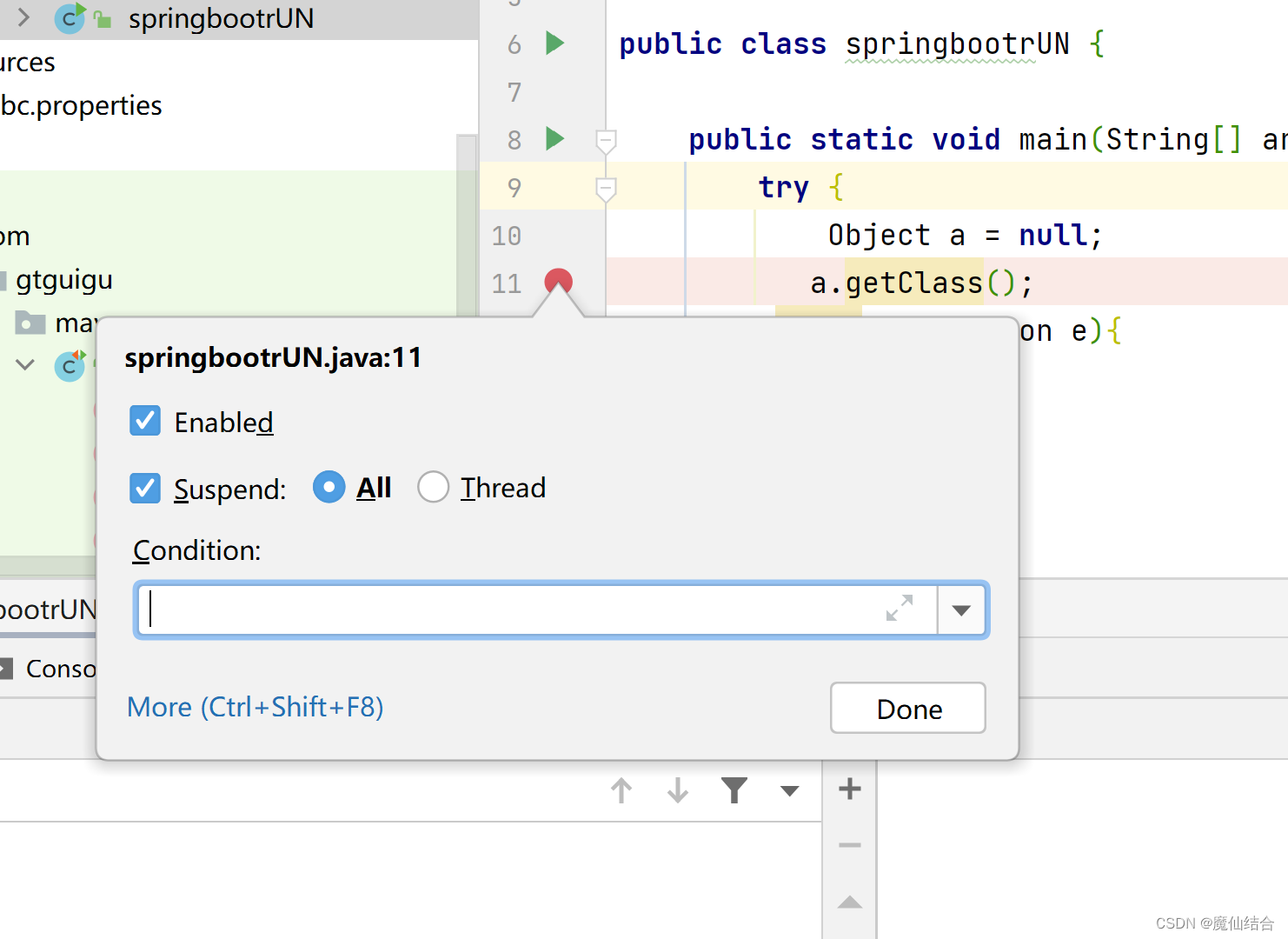Click run gutter icon beside main method
1288x939 pixels.
(554, 138)
